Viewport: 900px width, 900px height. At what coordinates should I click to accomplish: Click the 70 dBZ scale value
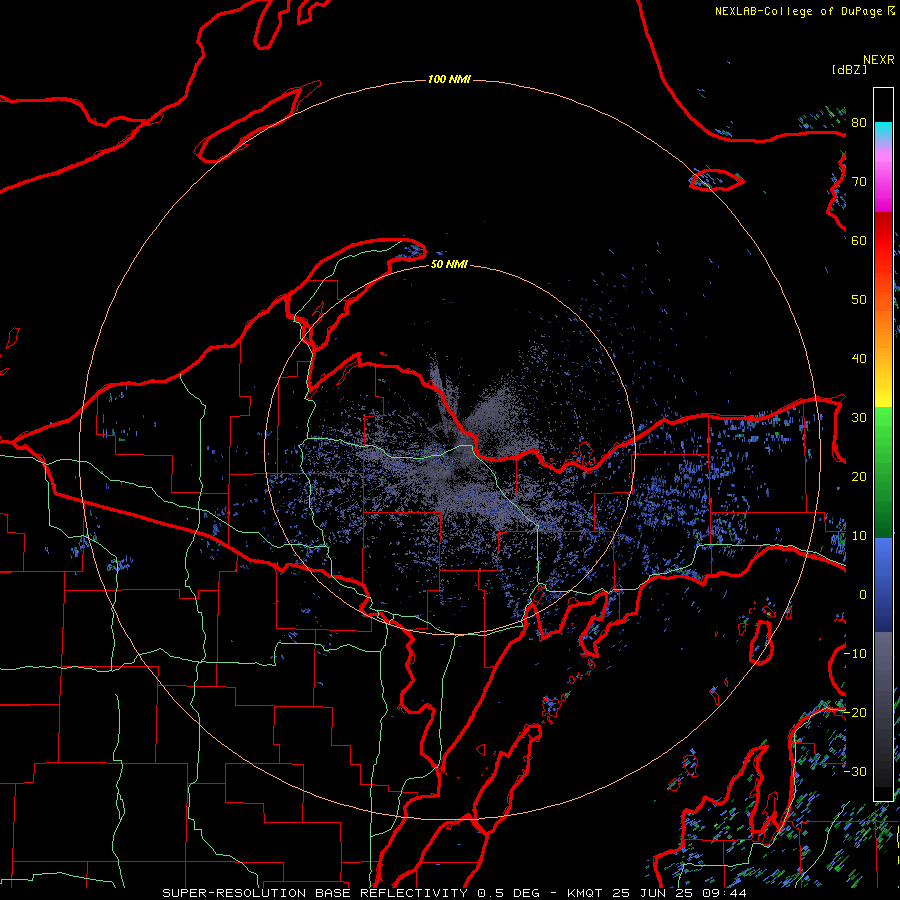pyautogui.click(x=859, y=181)
